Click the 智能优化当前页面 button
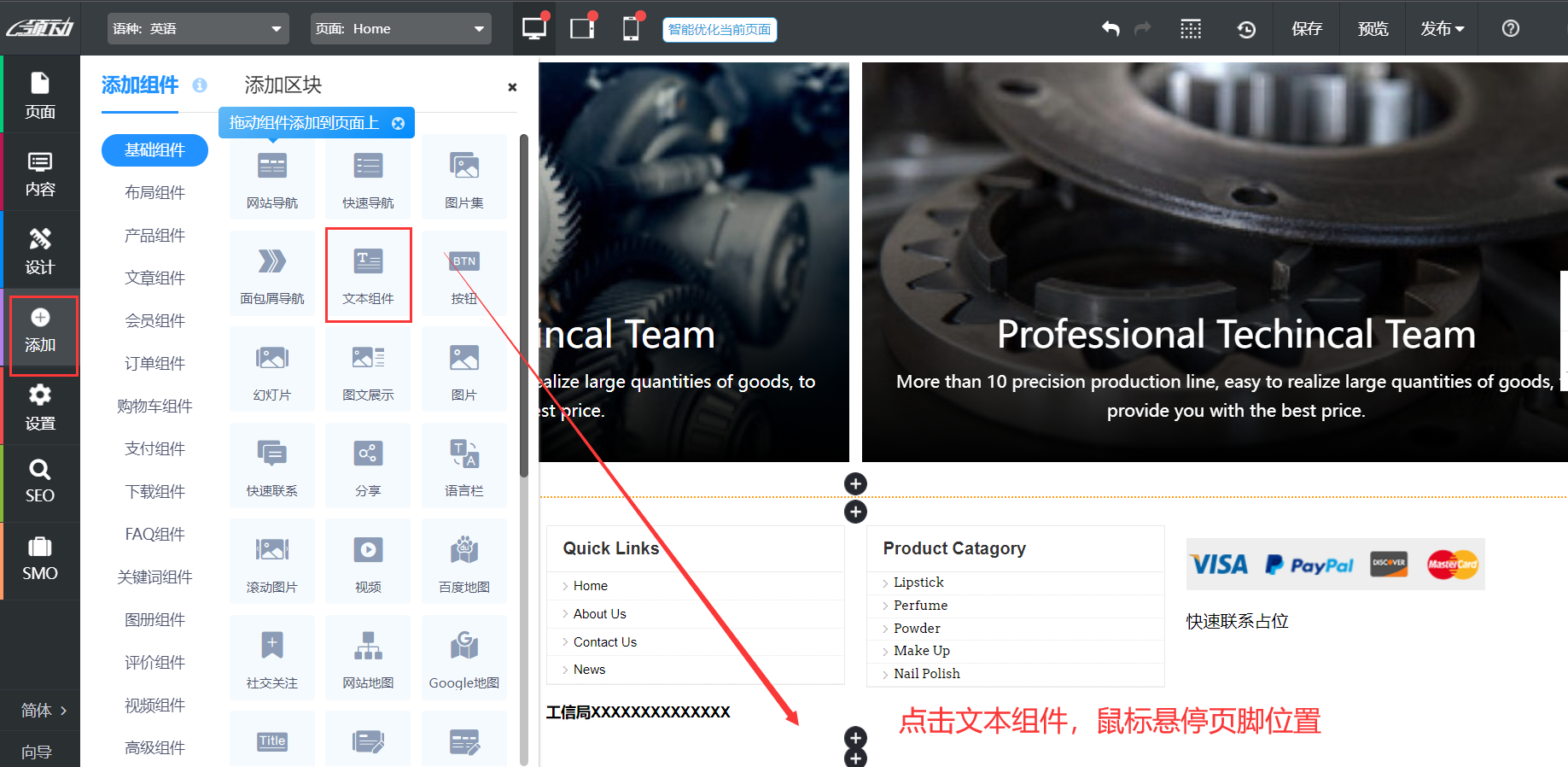Viewport: 1568px width, 767px height. click(x=719, y=30)
